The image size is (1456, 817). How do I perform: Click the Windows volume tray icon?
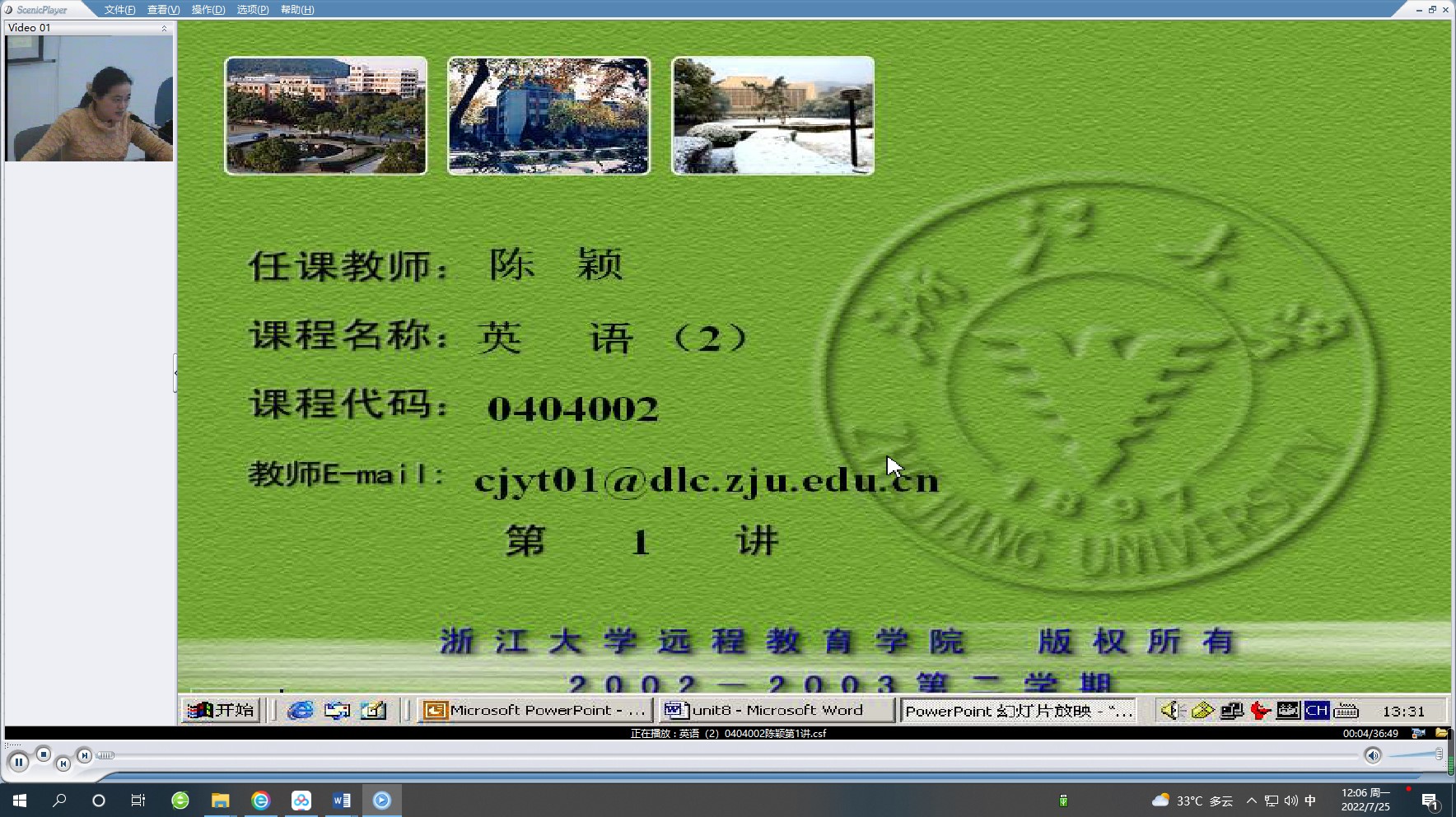[x=1290, y=801]
